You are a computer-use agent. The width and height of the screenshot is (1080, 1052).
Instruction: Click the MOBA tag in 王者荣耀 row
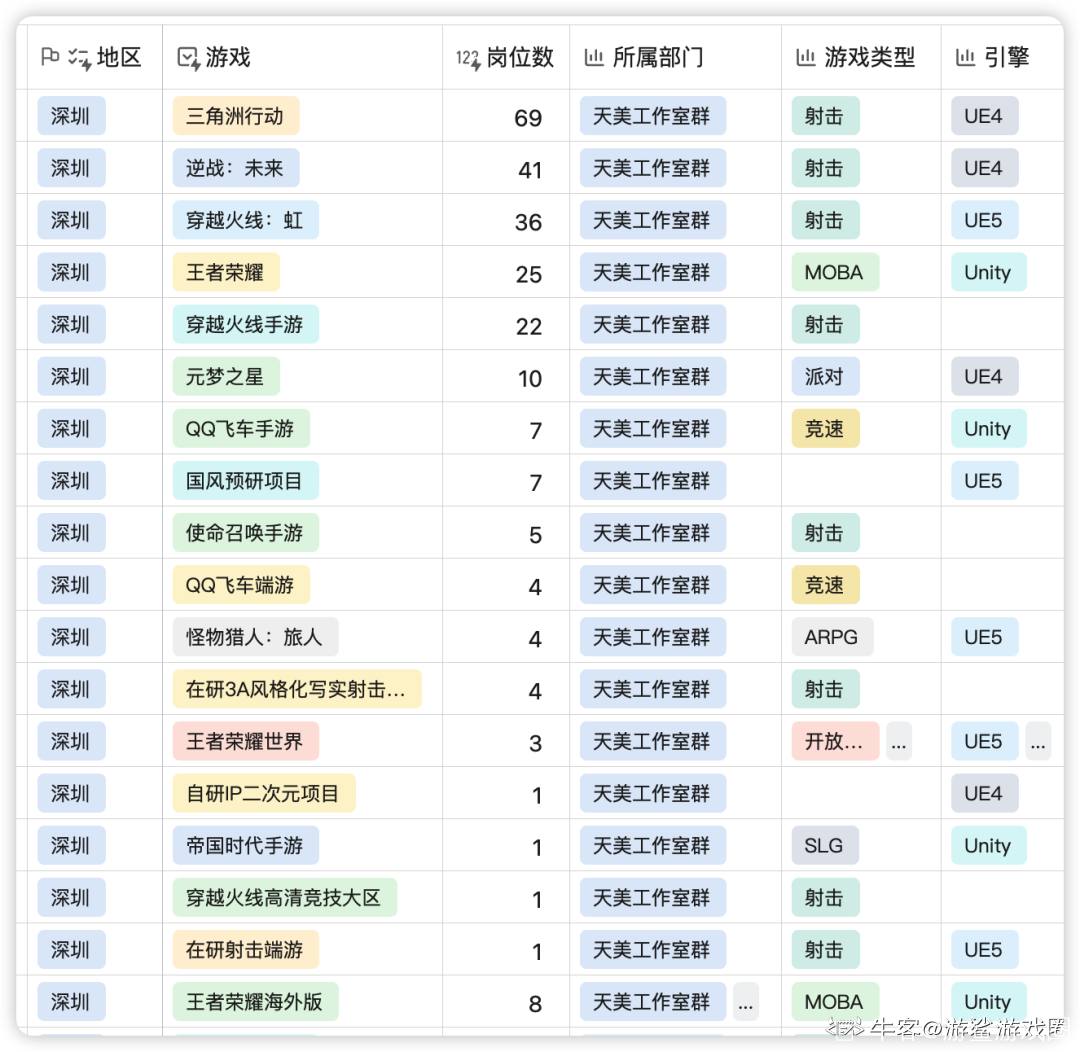(834, 272)
